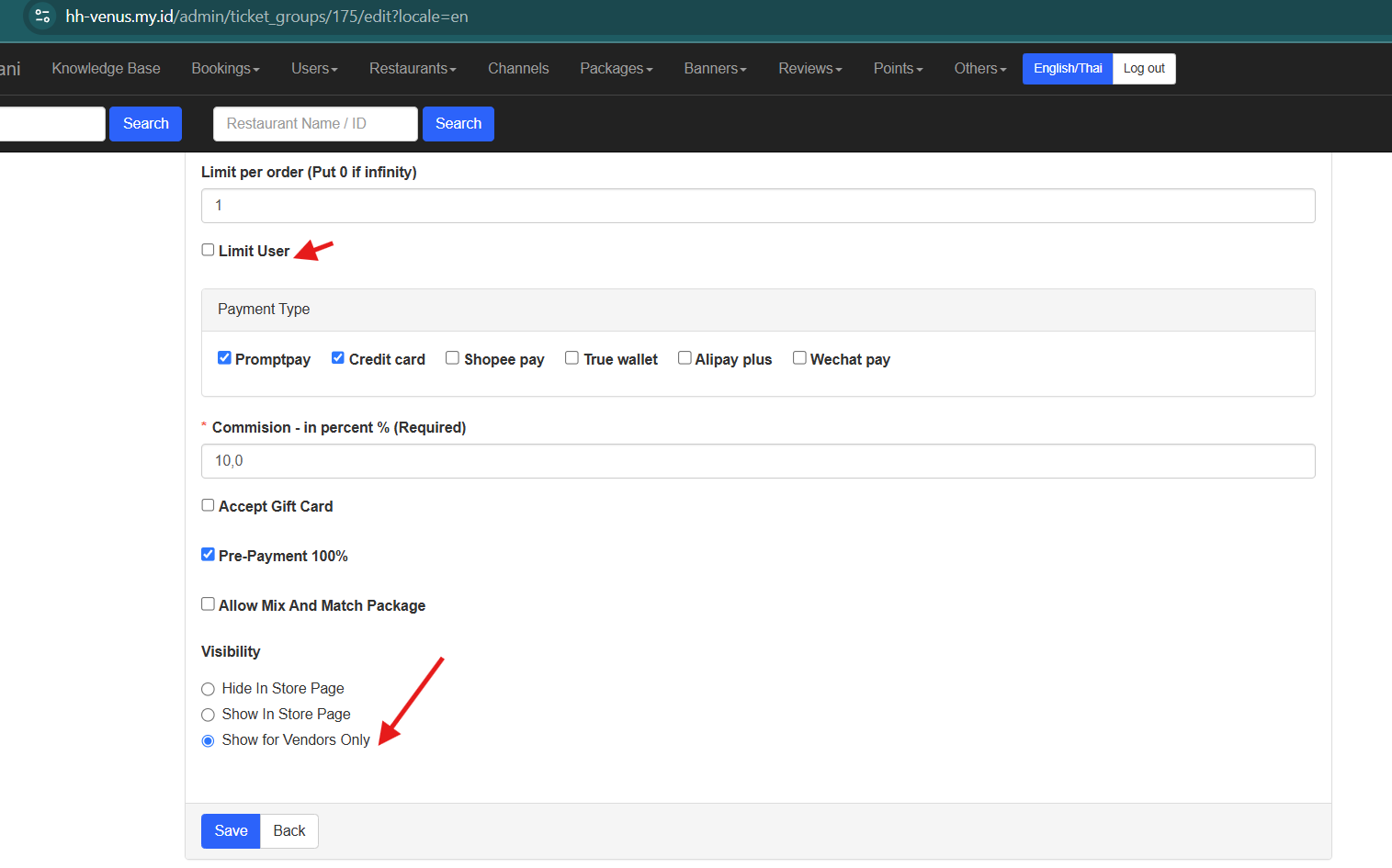The image size is (1392, 868).
Task: Click the Back button
Action: coord(289,830)
